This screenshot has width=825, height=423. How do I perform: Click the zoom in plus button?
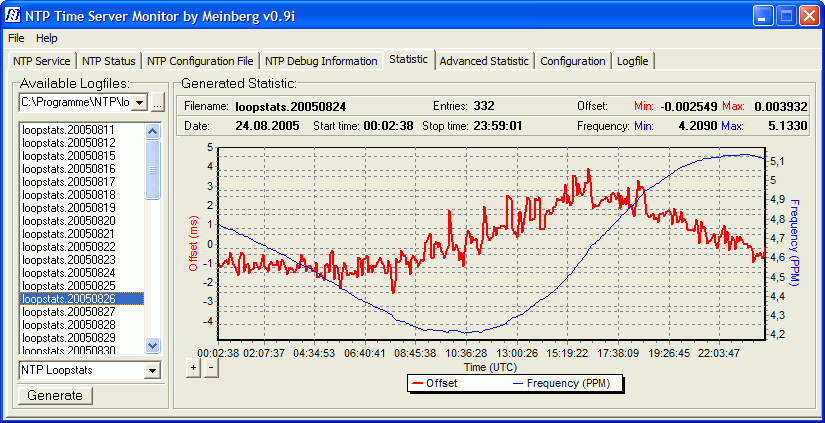click(x=193, y=367)
